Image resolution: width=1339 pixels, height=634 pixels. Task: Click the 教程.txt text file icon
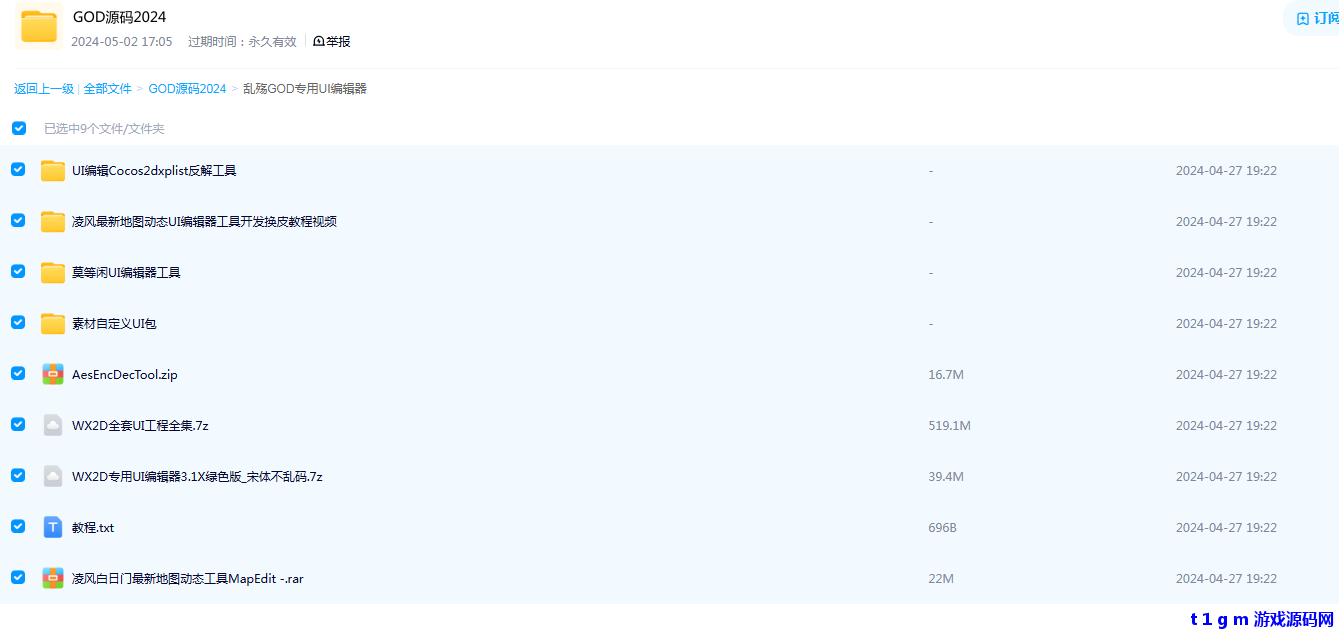(x=53, y=528)
